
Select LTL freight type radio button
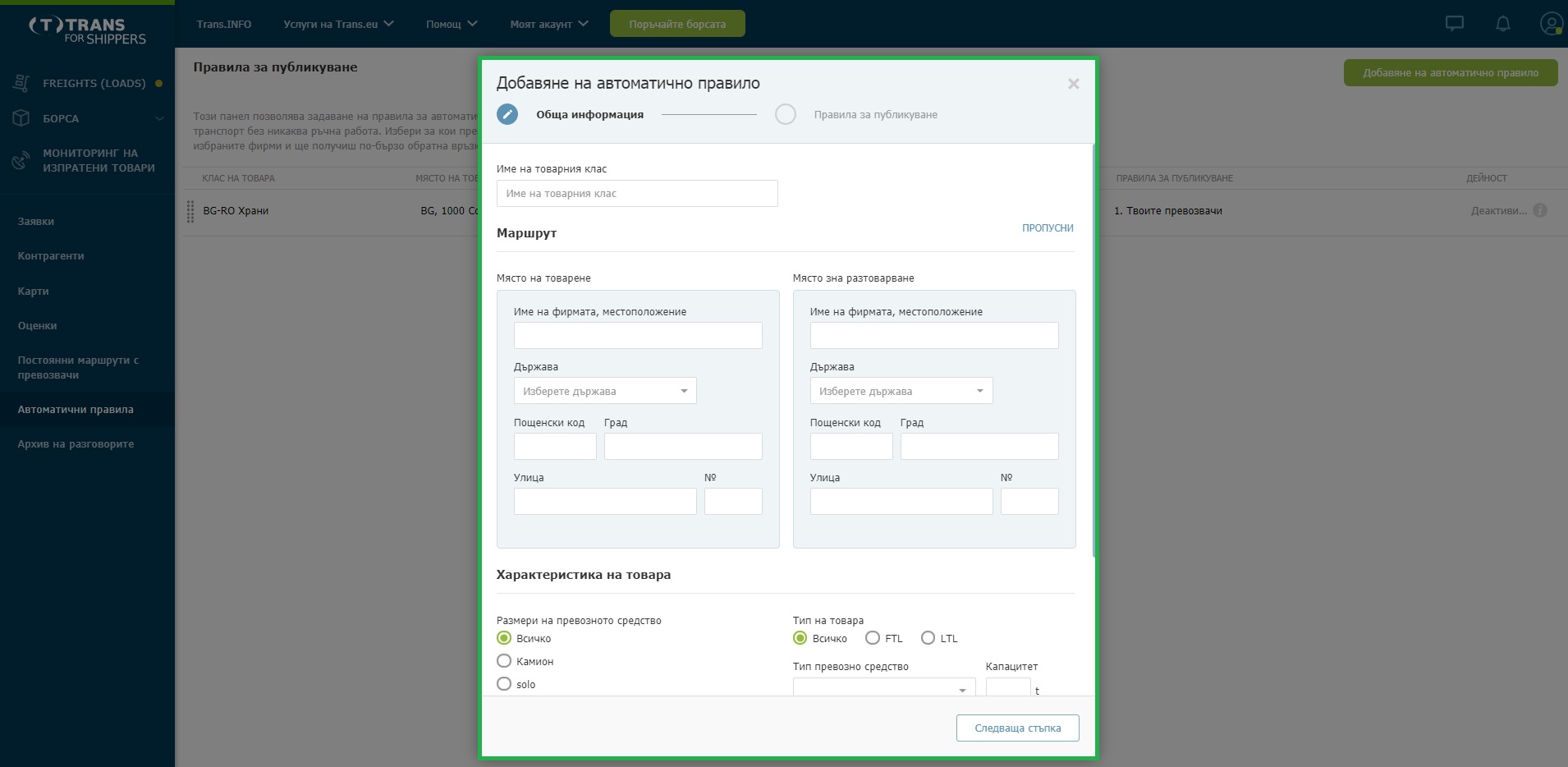[928, 638]
